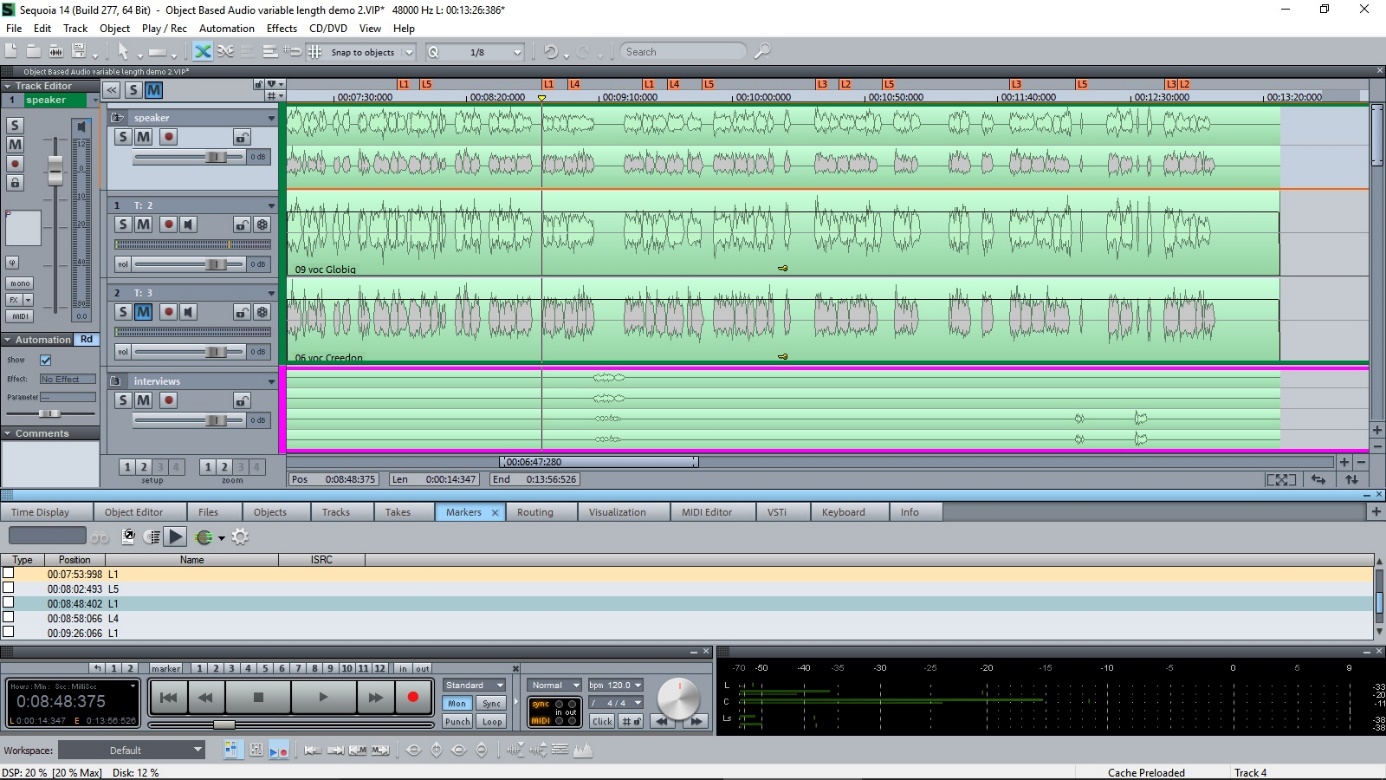1386x780 pixels.
Task: Switch to the MIDI Editor tab
Action: coord(707,512)
